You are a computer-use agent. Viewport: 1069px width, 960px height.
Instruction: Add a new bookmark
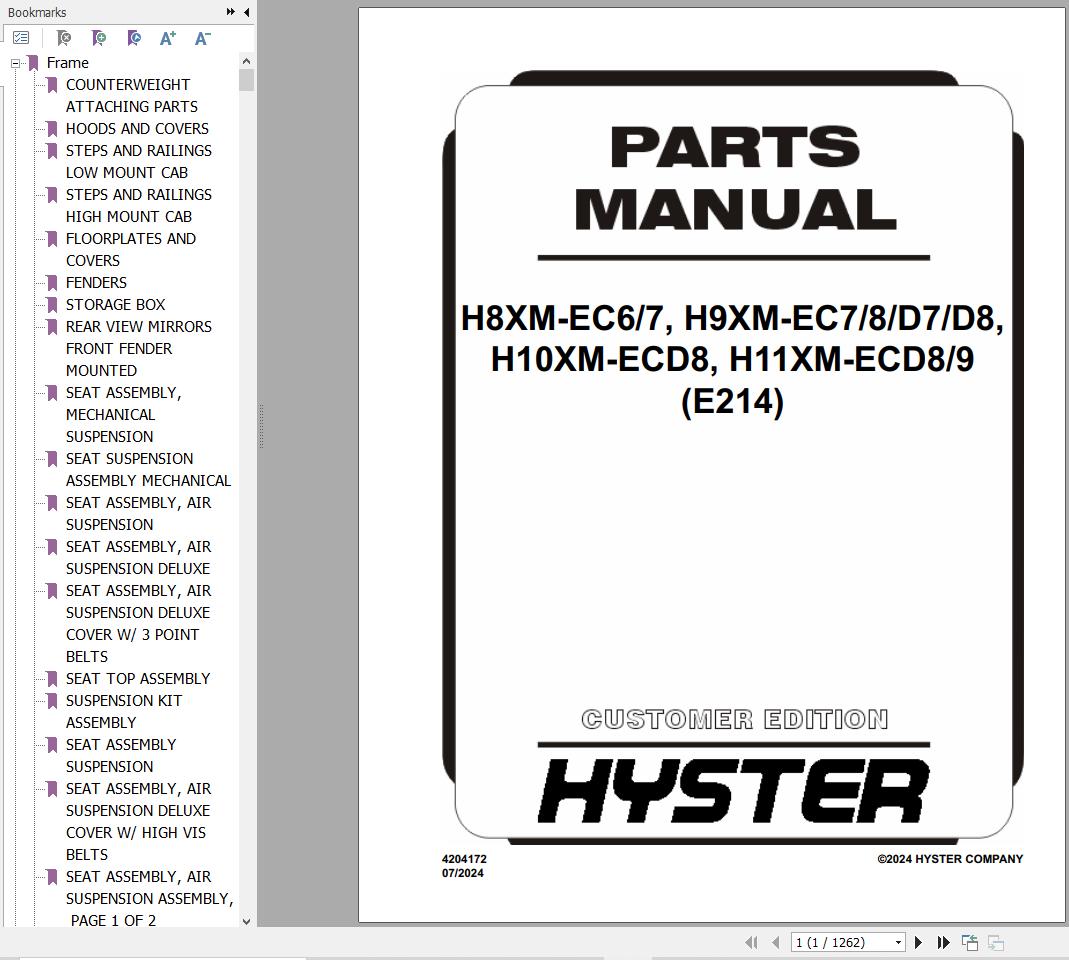click(x=98, y=37)
